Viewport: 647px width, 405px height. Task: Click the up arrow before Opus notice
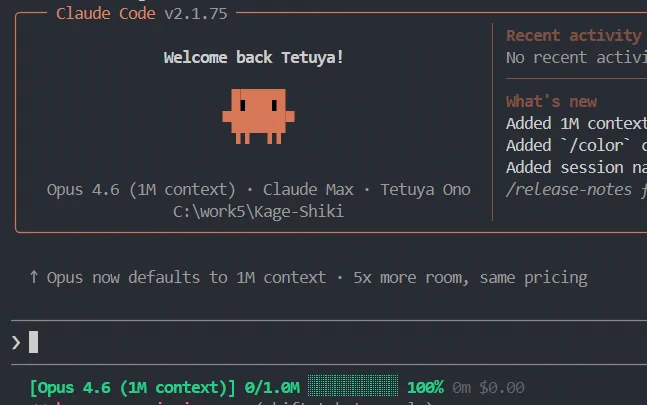[x=34, y=277]
